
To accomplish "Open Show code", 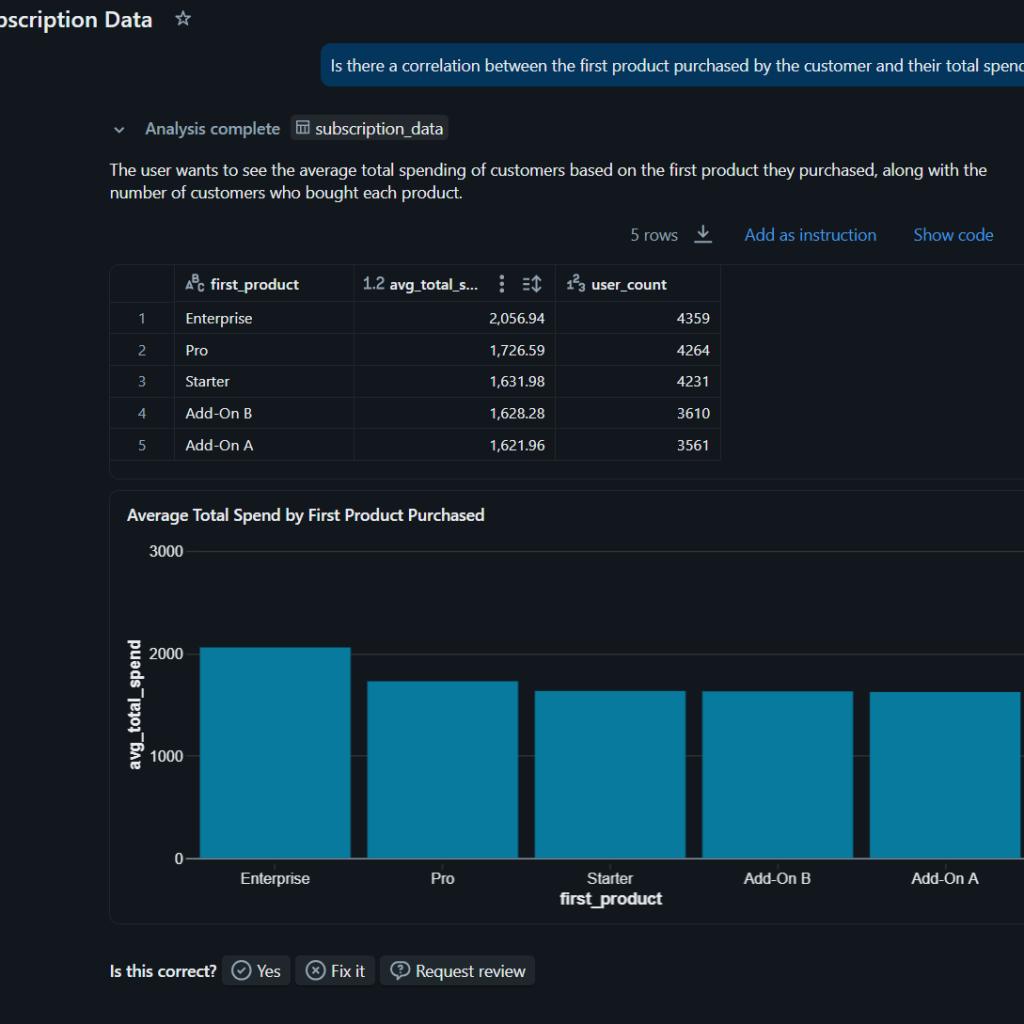I will coord(953,235).
